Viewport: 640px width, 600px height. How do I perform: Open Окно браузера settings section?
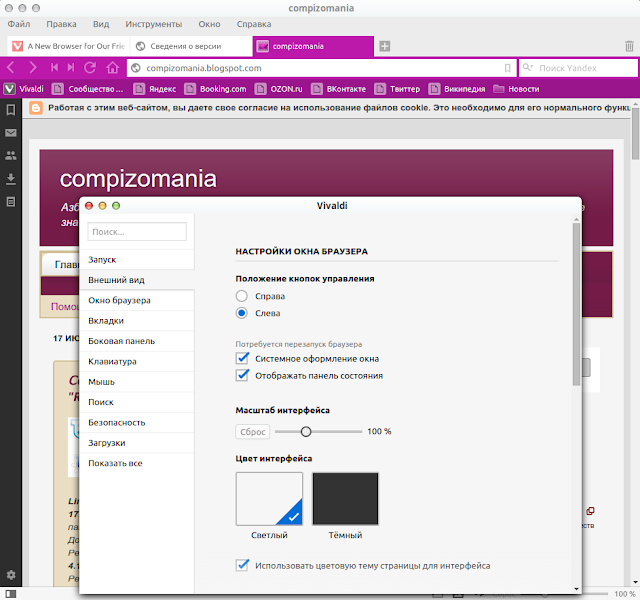pyautogui.click(x=137, y=300)
